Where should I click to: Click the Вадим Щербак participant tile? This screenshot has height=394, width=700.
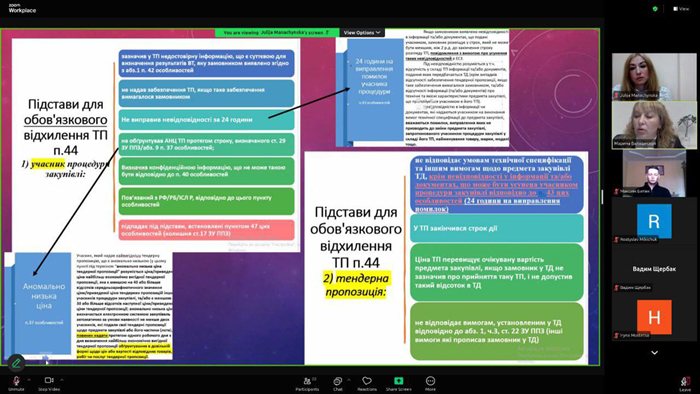[654, 269]
